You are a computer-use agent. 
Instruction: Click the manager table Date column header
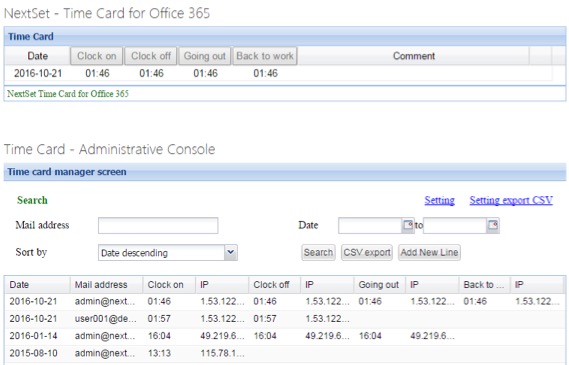tap(38, 285)
